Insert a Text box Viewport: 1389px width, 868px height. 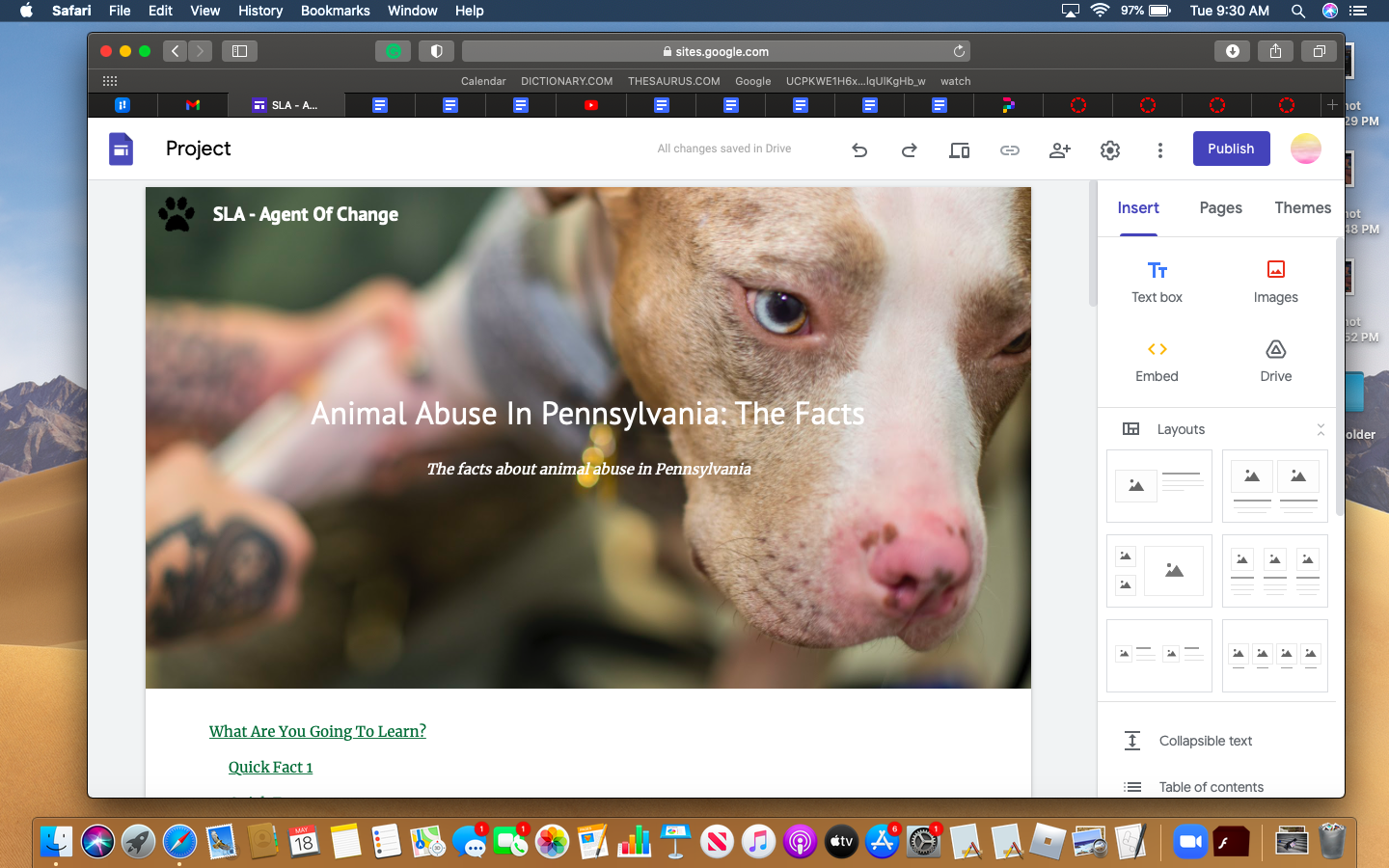coord(1157,282)
